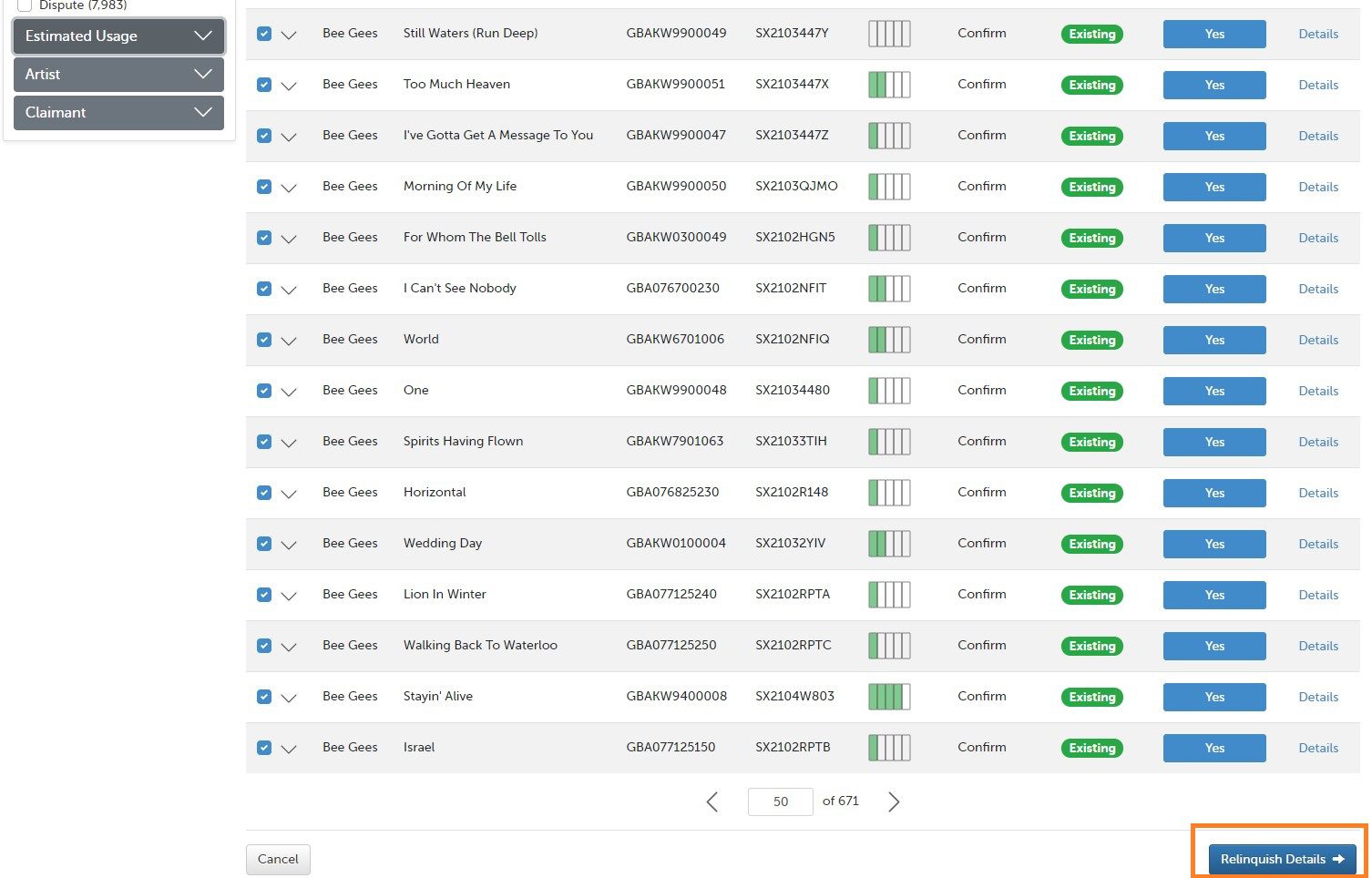Viewport: 1372px width, 878px height.
Task: Expand the Wedding Day row chevron
Action: (289, 545)
